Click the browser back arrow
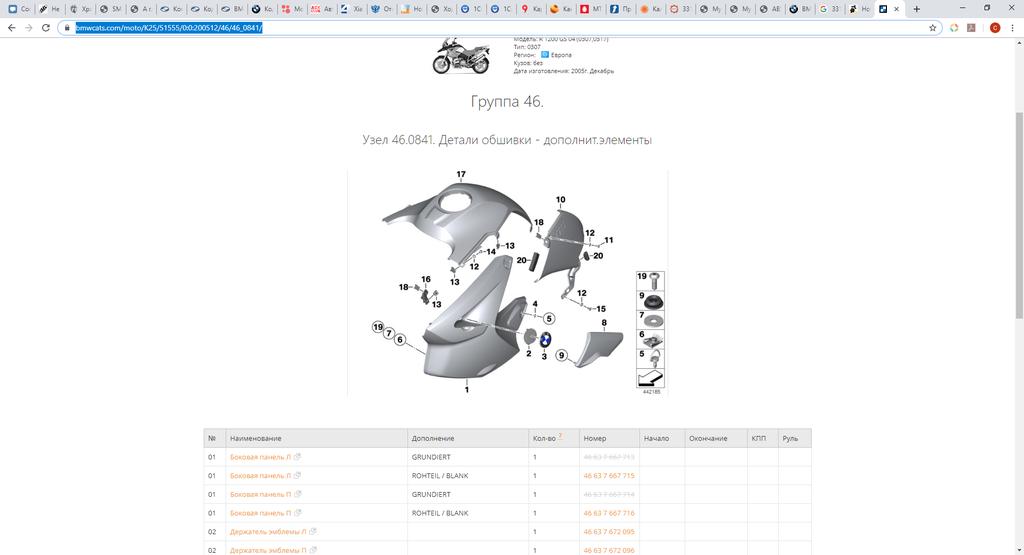 [x=11, y=28]
